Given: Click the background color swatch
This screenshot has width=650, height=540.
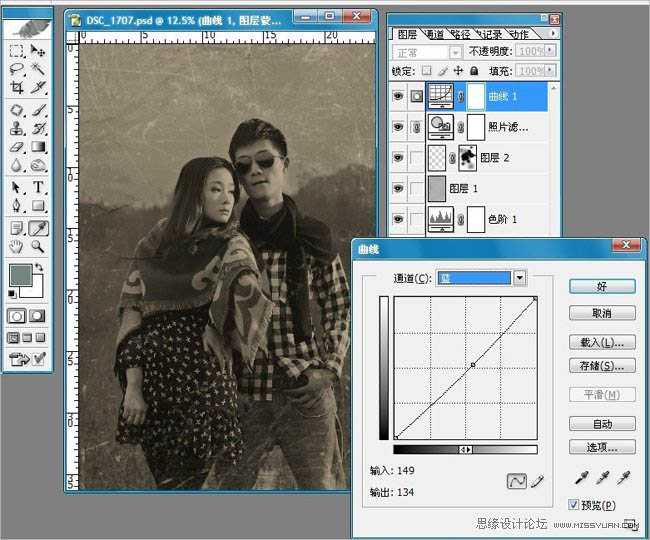Looking at the screenshot, I should tap(36, 291).
